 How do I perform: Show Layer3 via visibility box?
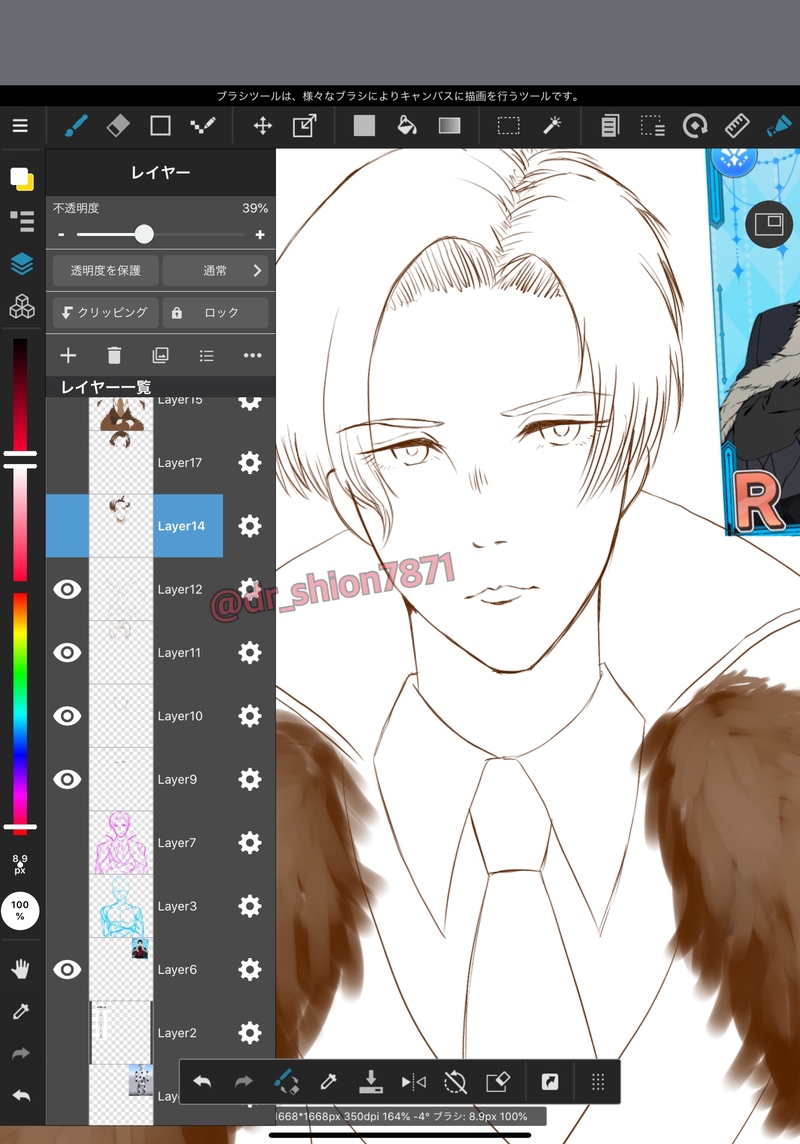click(x=67, y=906)
